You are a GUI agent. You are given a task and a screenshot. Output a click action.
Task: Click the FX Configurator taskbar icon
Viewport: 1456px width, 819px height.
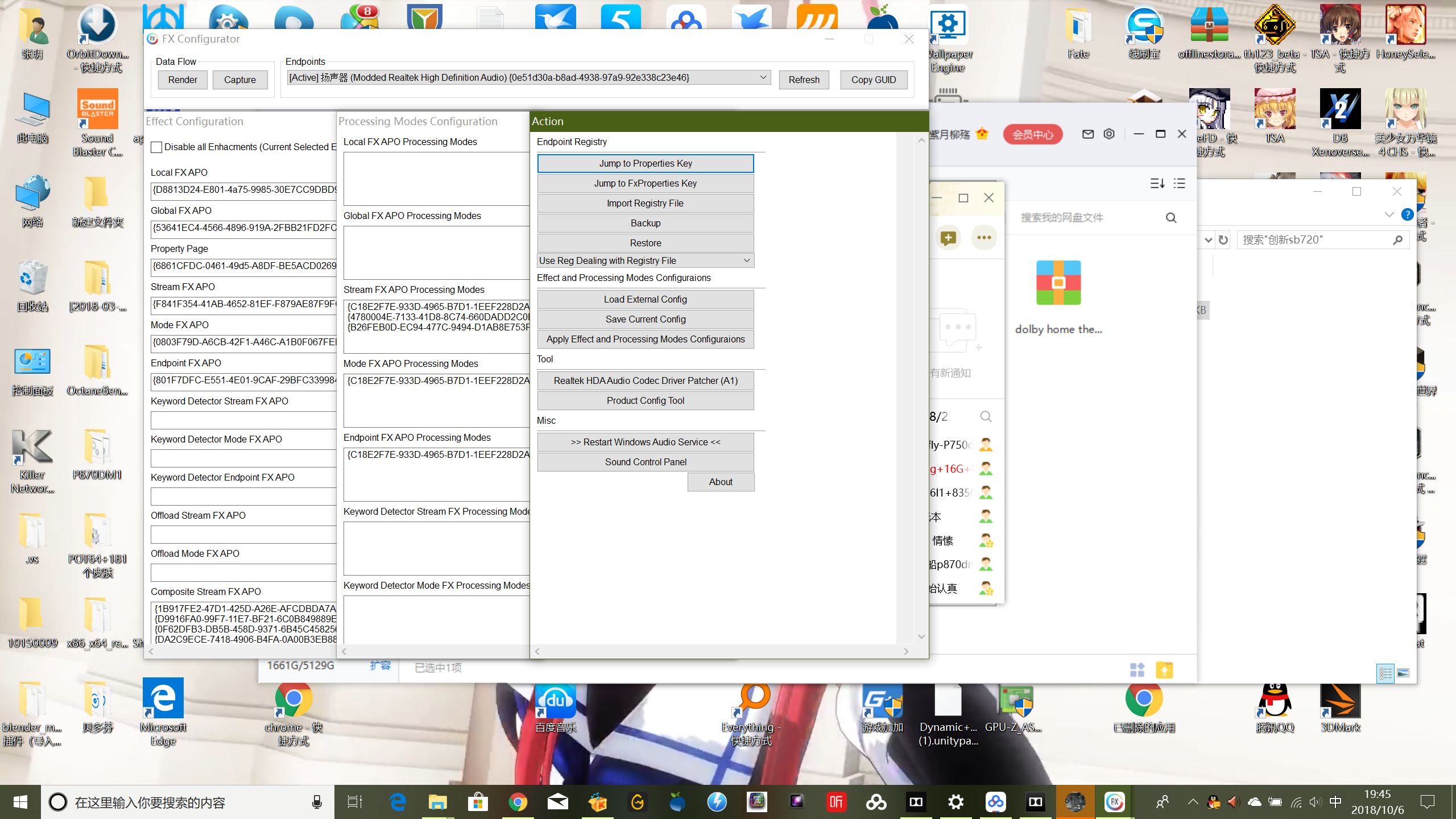click(1114, 802)
